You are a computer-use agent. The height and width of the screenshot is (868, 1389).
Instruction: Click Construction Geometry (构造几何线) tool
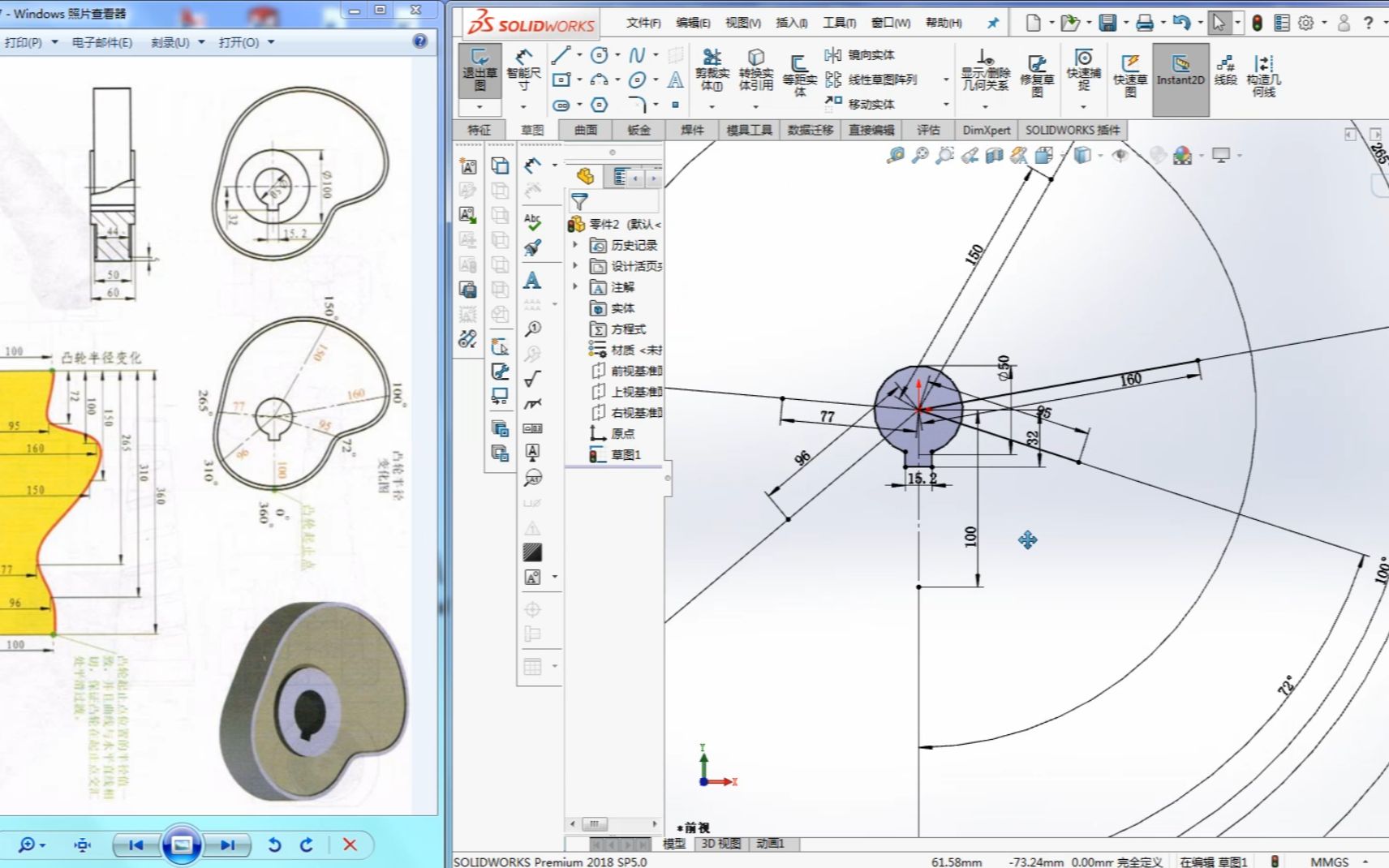pos(1263,75)
